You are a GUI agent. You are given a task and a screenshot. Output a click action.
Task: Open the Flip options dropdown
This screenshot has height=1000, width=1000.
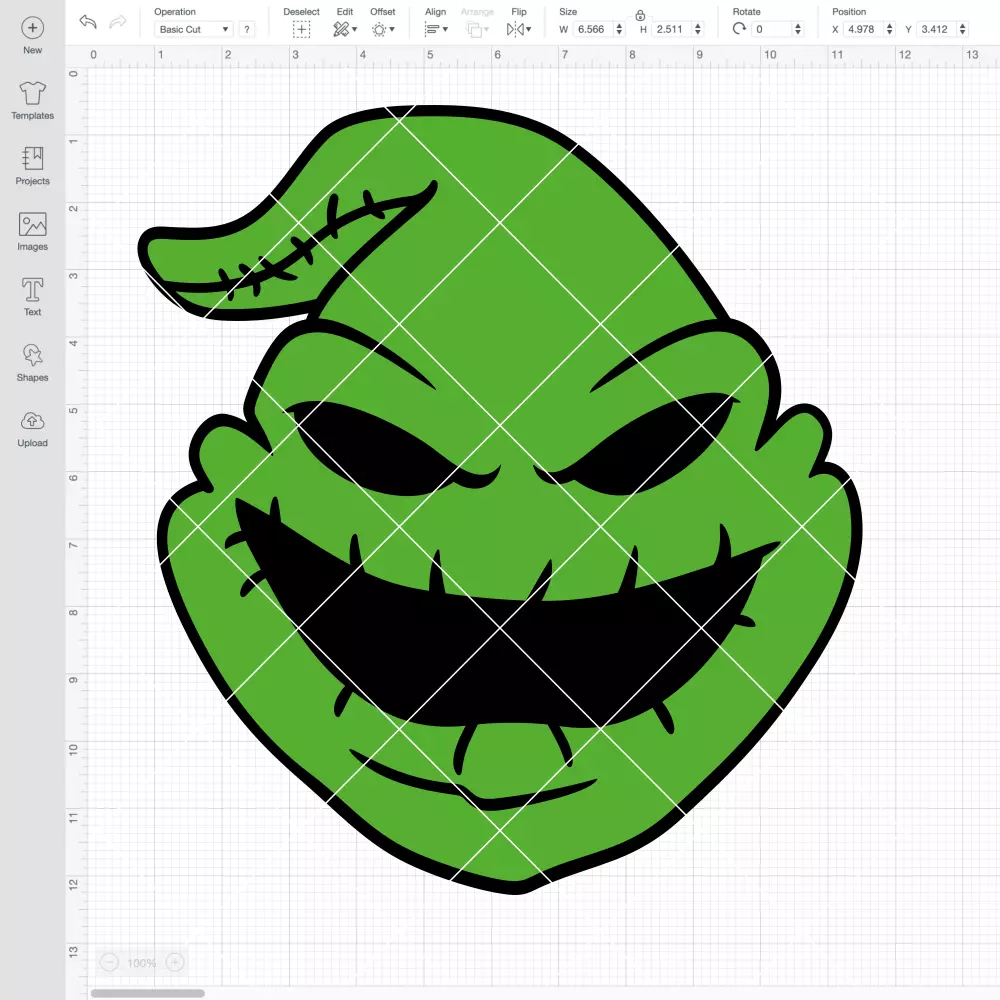tap(518, 29)
